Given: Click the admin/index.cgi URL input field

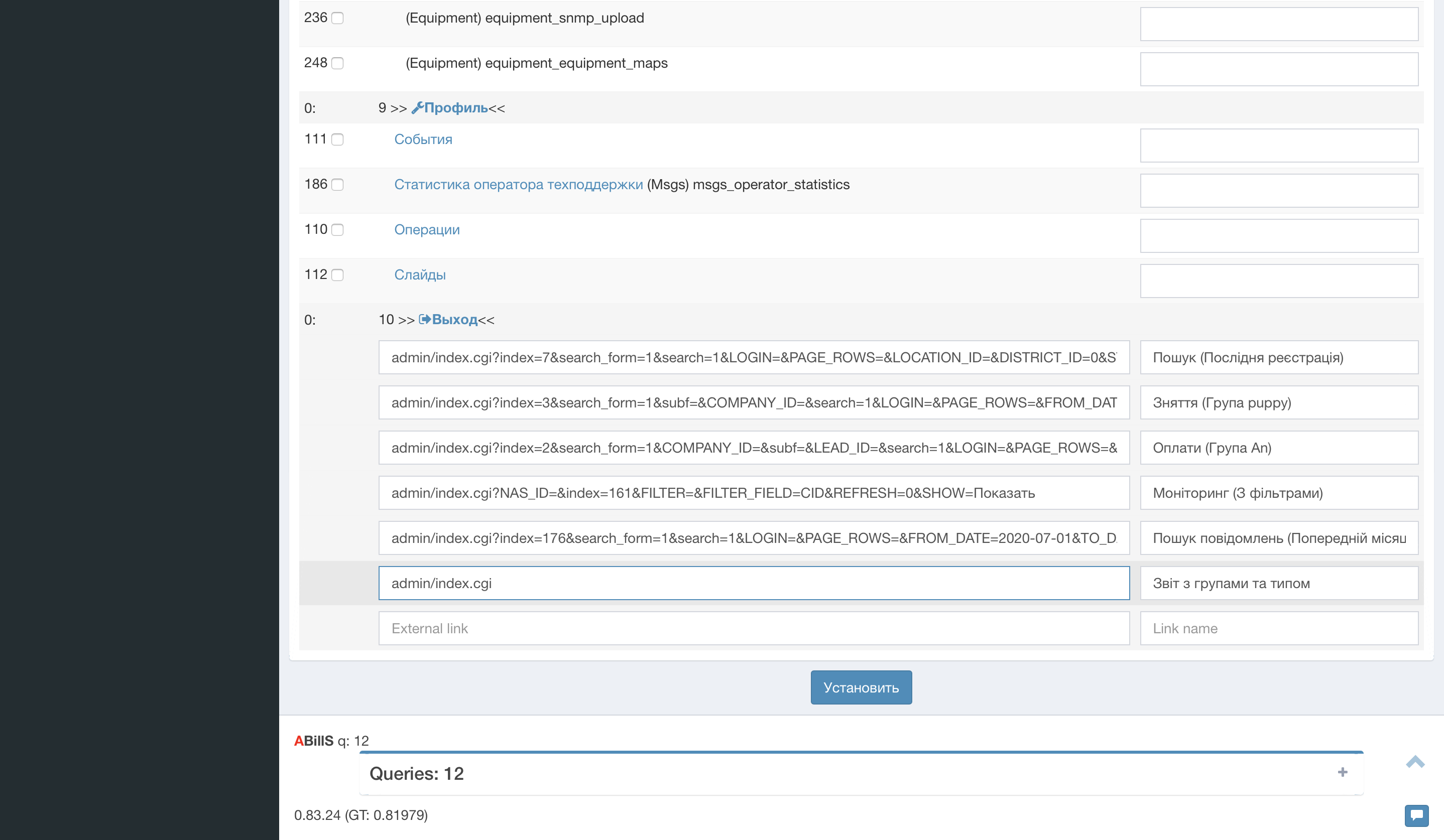Looking at the screenshot, I should coord(754,583).
